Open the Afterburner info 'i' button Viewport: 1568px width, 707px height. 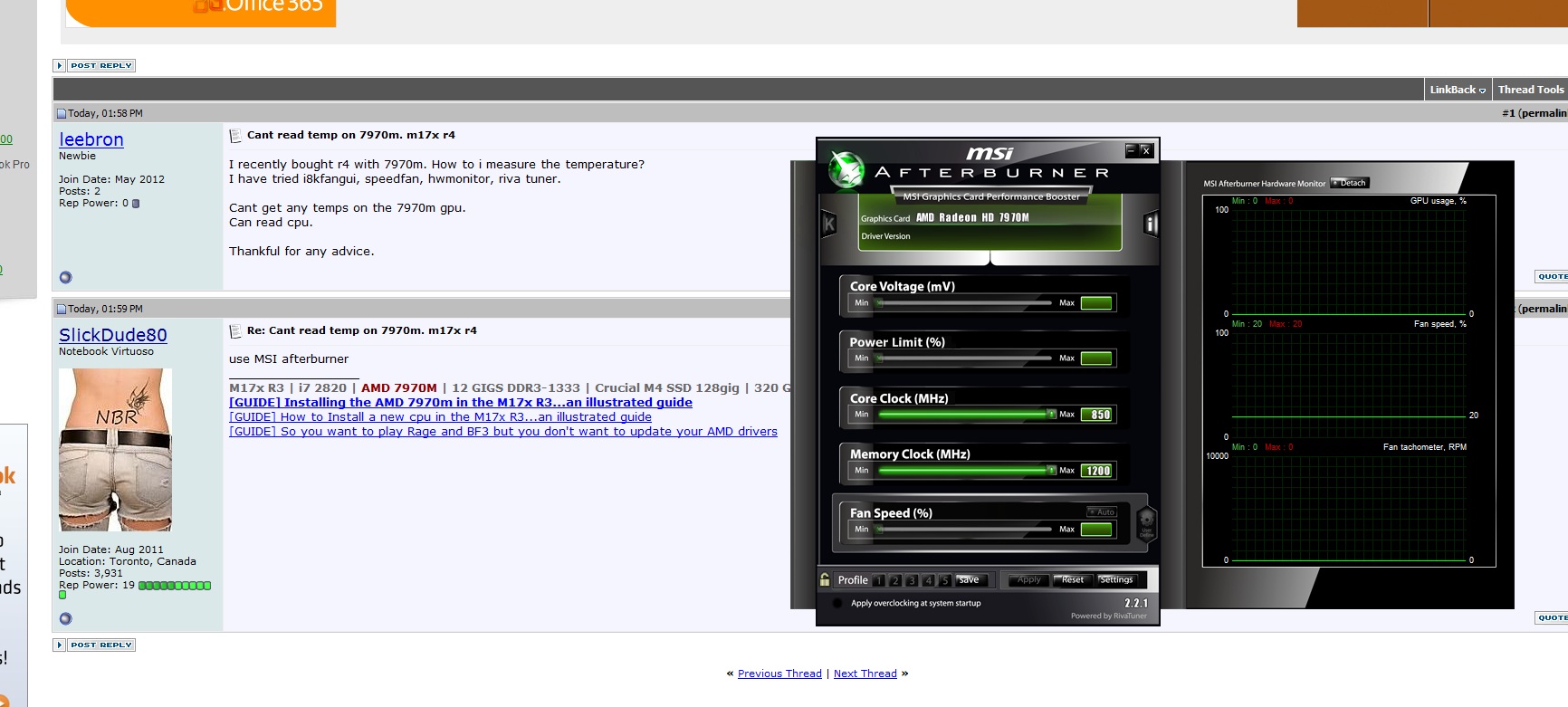1151,224
